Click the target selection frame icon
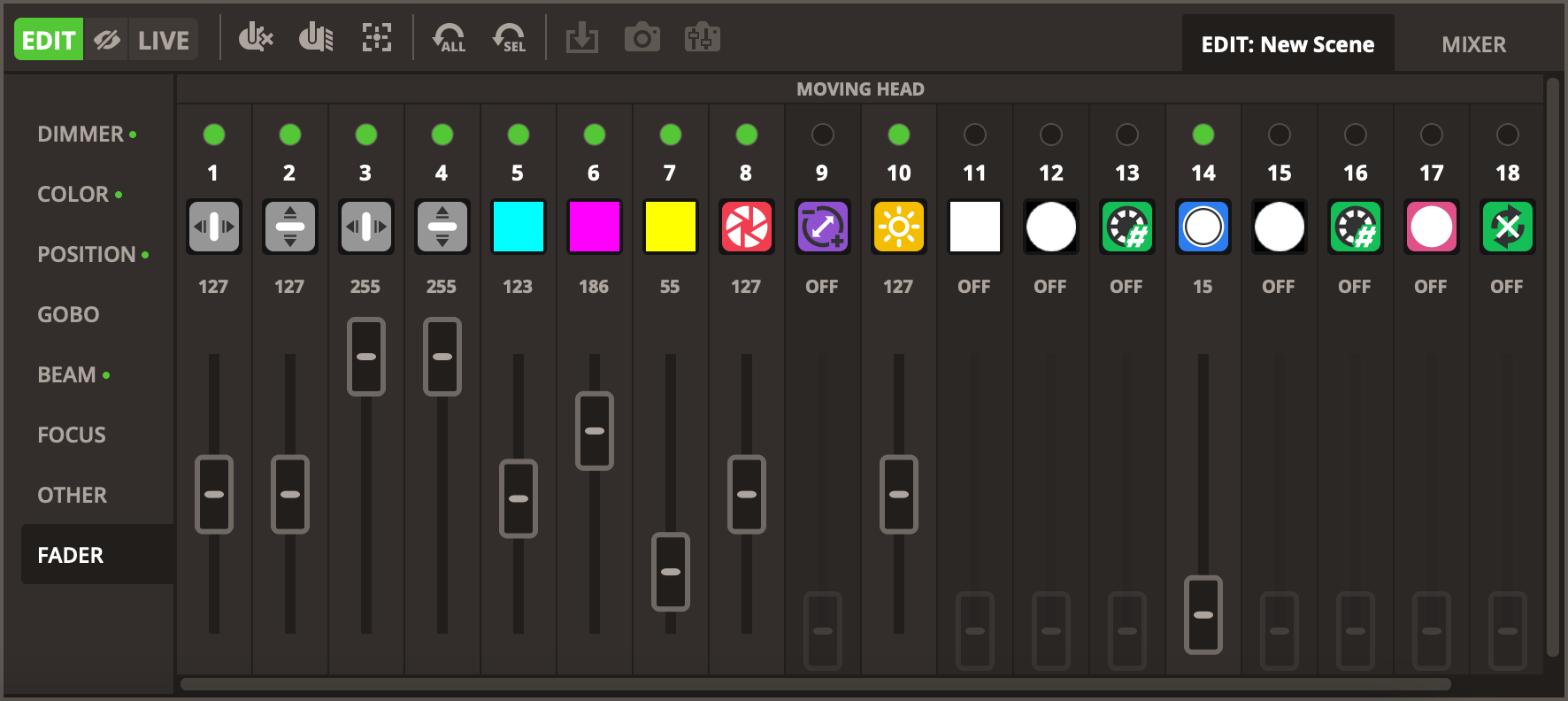1568x701 pixels. coord(377,38)
